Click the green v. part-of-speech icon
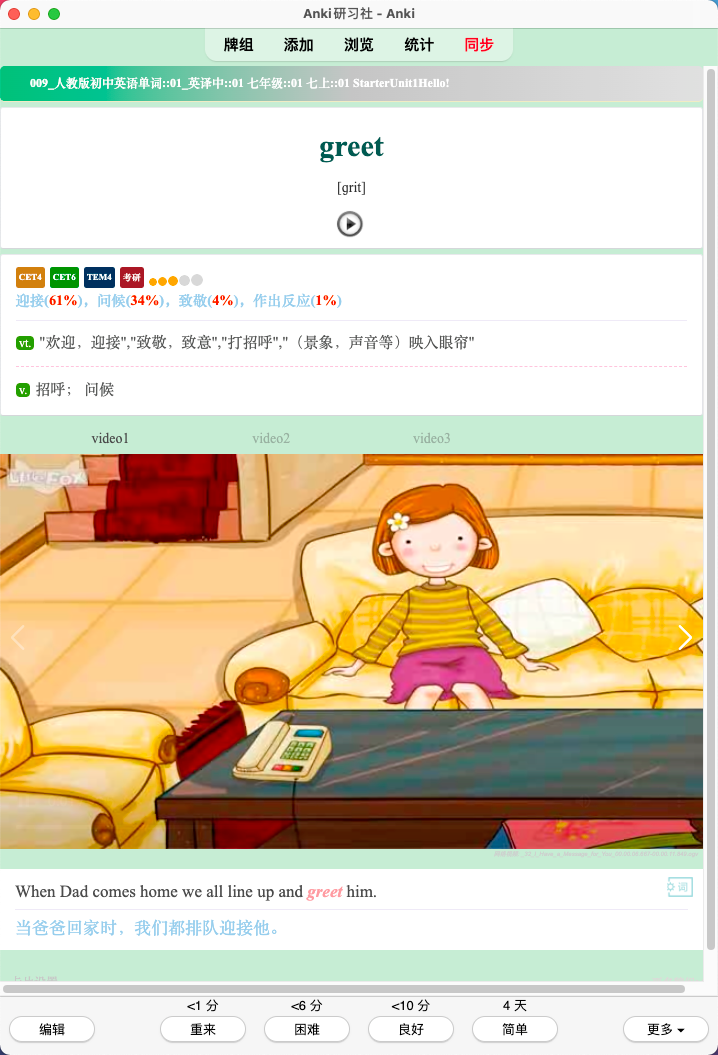This screenshot has width=718, height=1055. tap(23, 390)
